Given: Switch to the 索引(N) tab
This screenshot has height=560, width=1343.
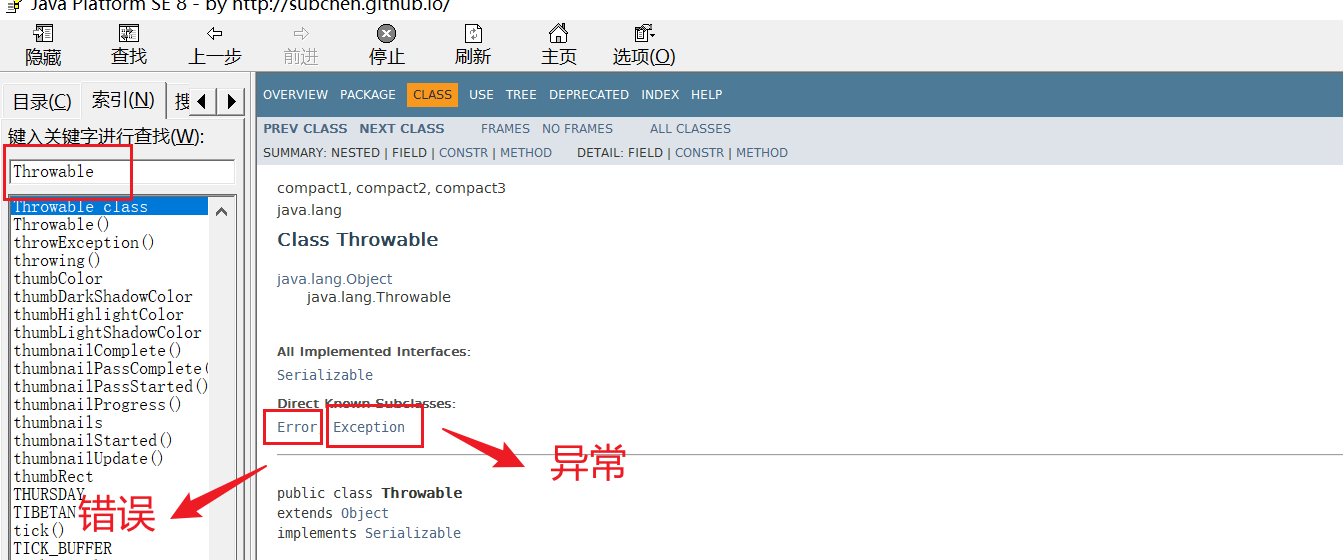Looking at the screenshot, I should (x=123, y=100).
